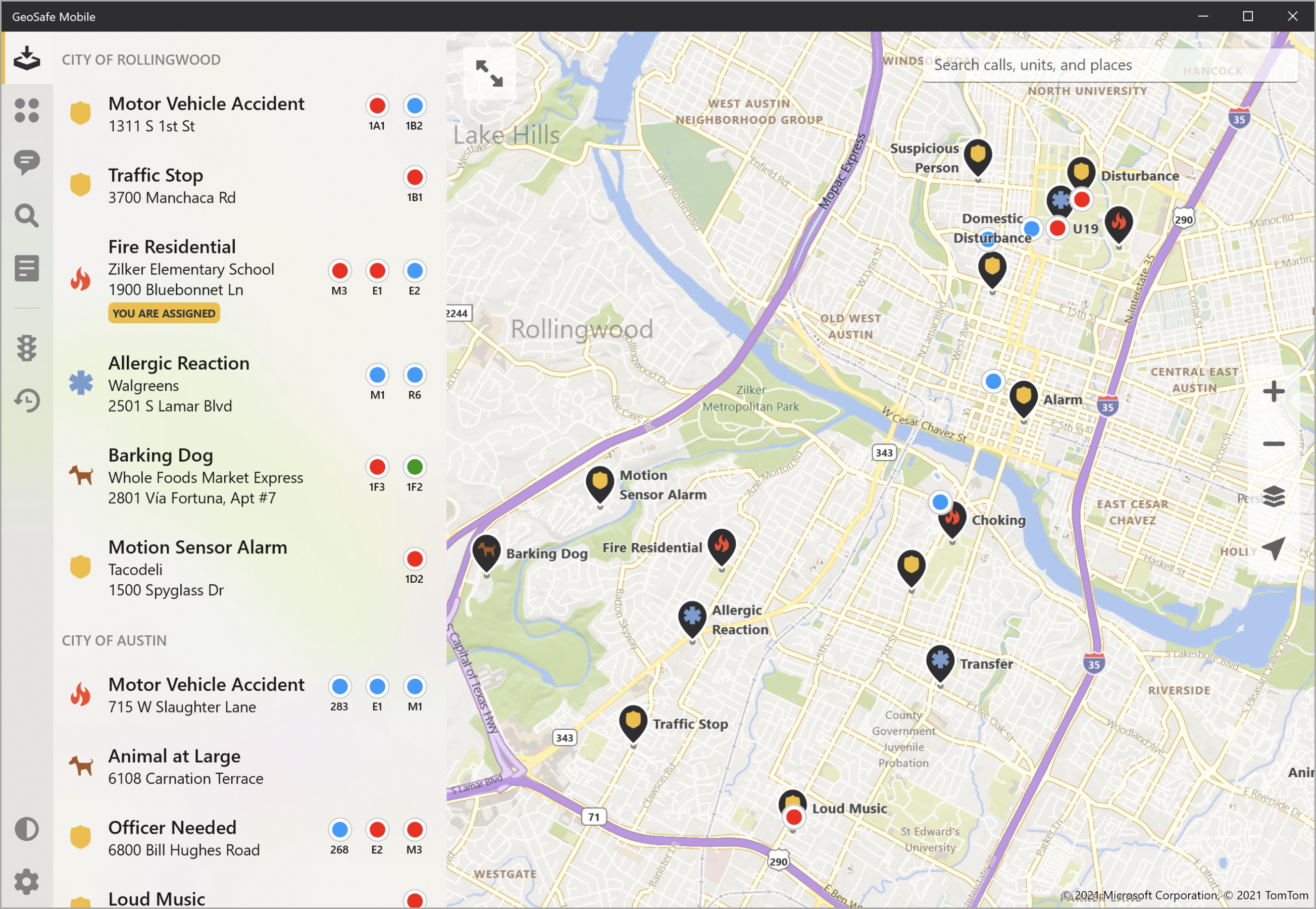Open the Animal at Large call
This screenshot has height=909, width=1316.
[249, 767]
